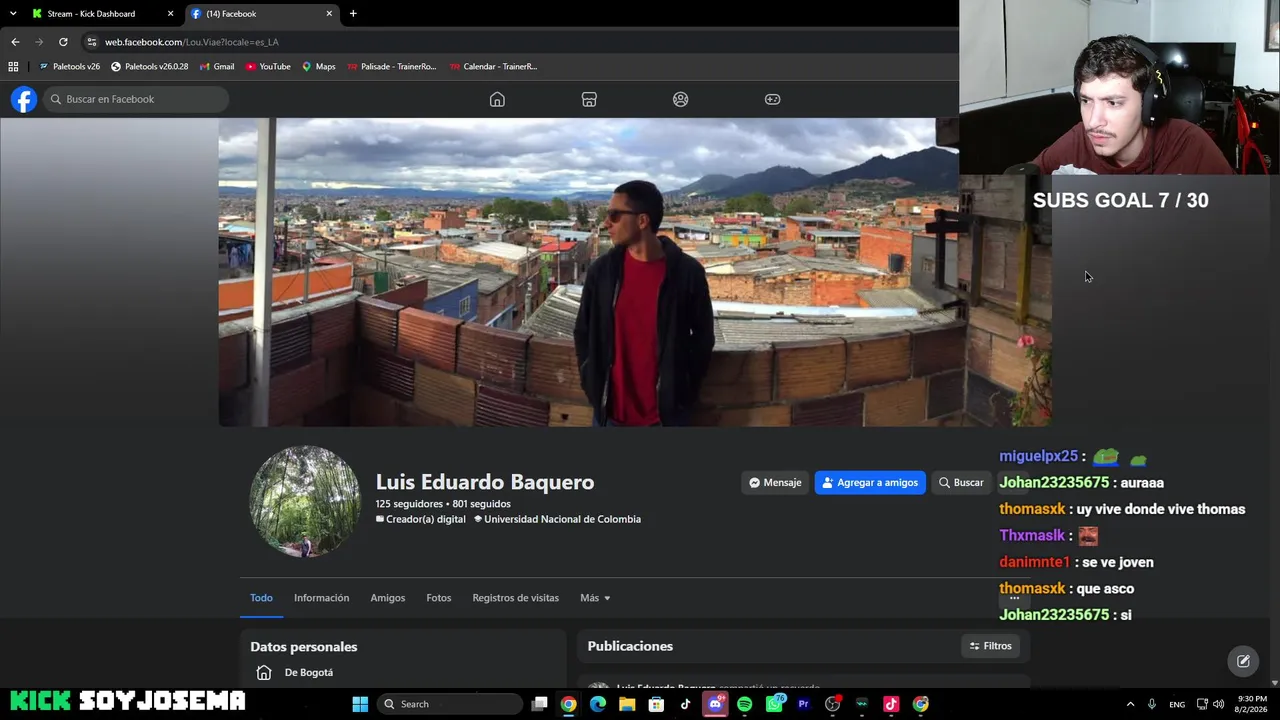Open the round profile picture

(x=305, y=501)
